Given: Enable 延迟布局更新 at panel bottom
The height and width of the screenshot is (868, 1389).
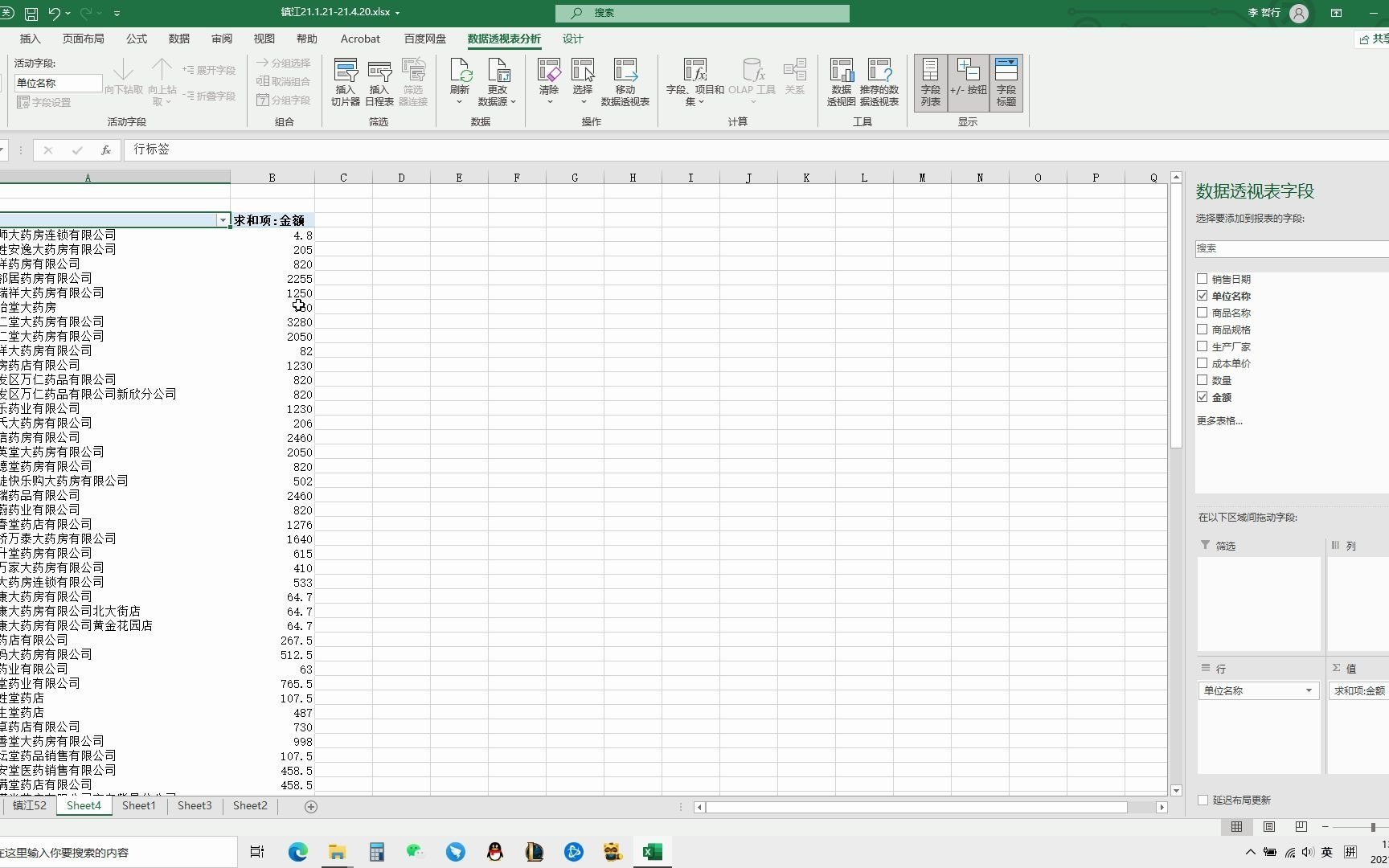Looking at the screenshot, I should pyautogui.click(x=1203, y=800).
